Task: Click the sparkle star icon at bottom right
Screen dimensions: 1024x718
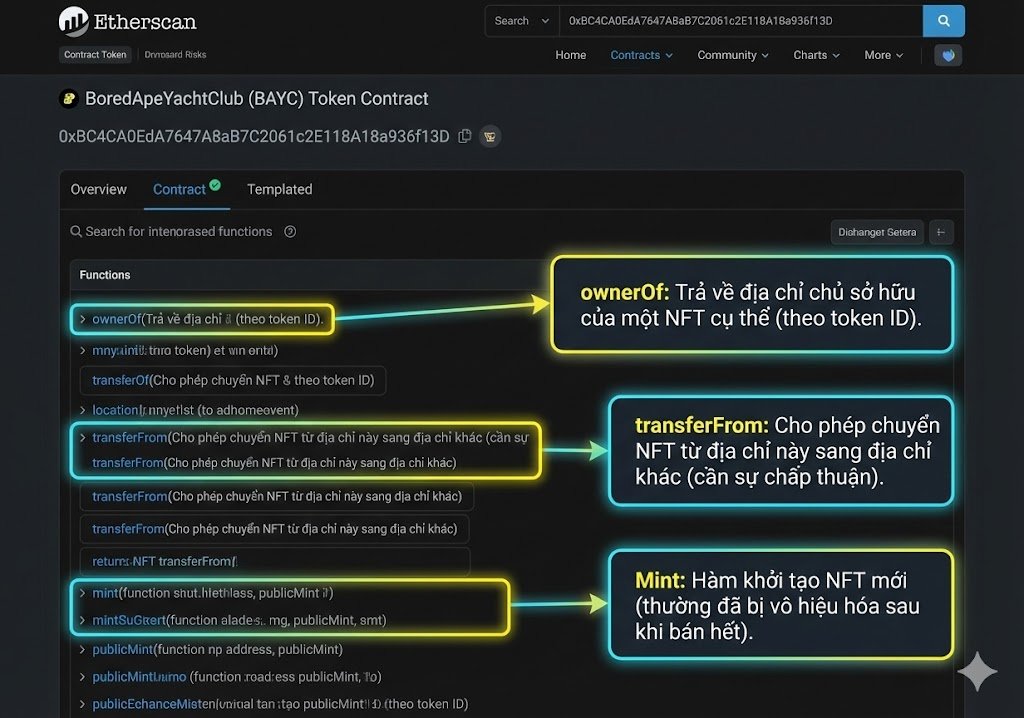Action: 976,671
